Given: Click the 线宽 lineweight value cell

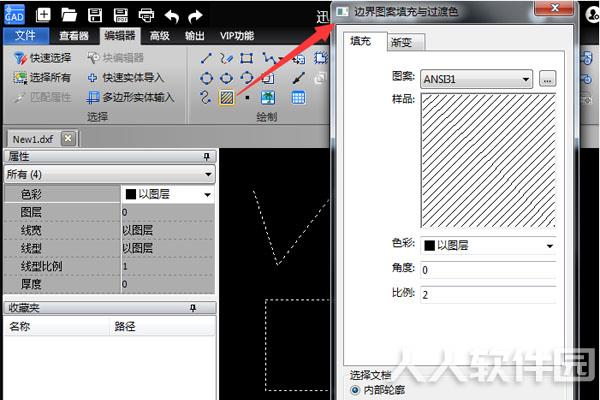Looking at the screenshot, I should pyautogui.click(x=167, y=230).
